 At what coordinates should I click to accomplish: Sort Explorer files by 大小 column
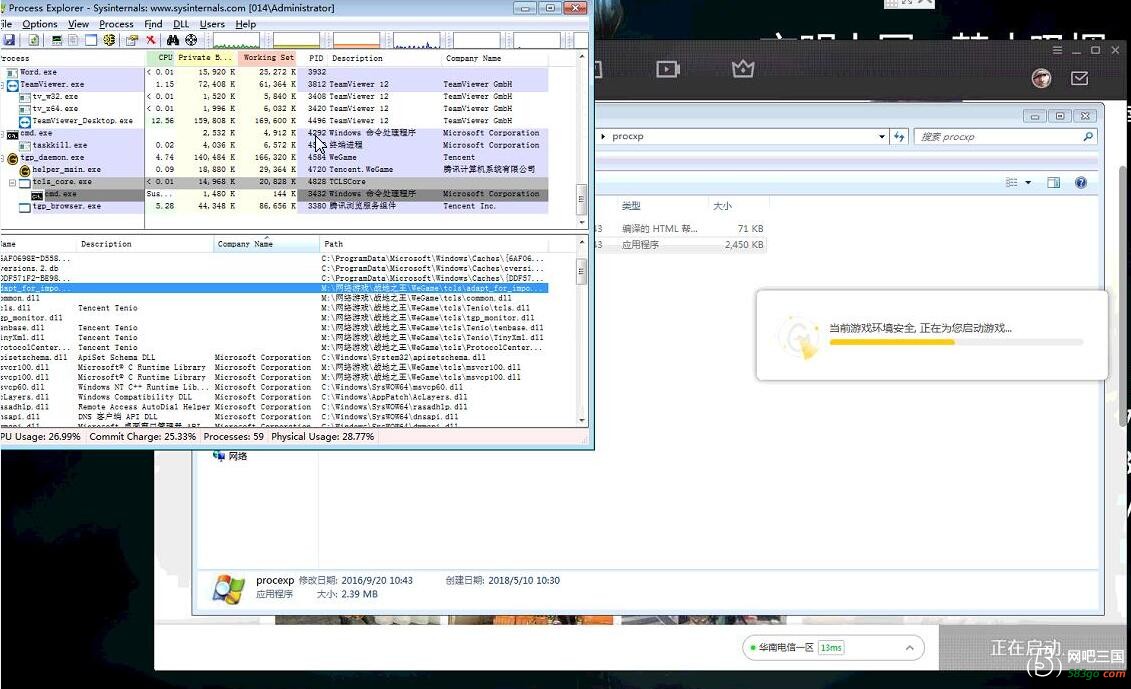coord(737,206)
